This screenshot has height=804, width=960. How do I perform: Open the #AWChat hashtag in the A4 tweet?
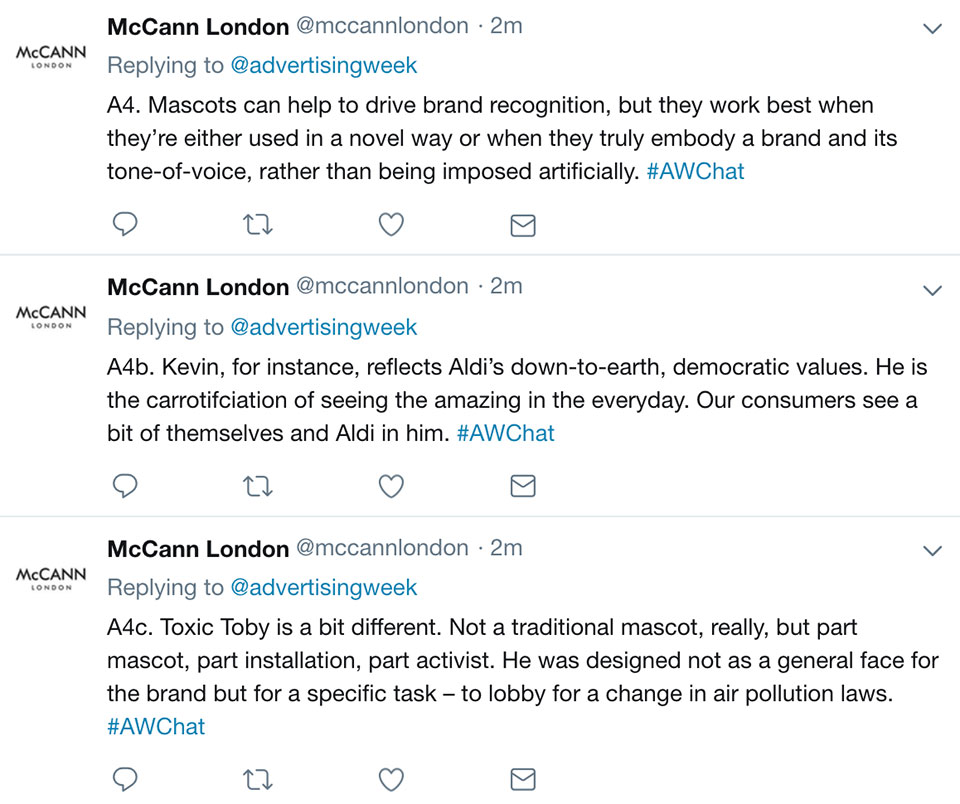point(696,171)
